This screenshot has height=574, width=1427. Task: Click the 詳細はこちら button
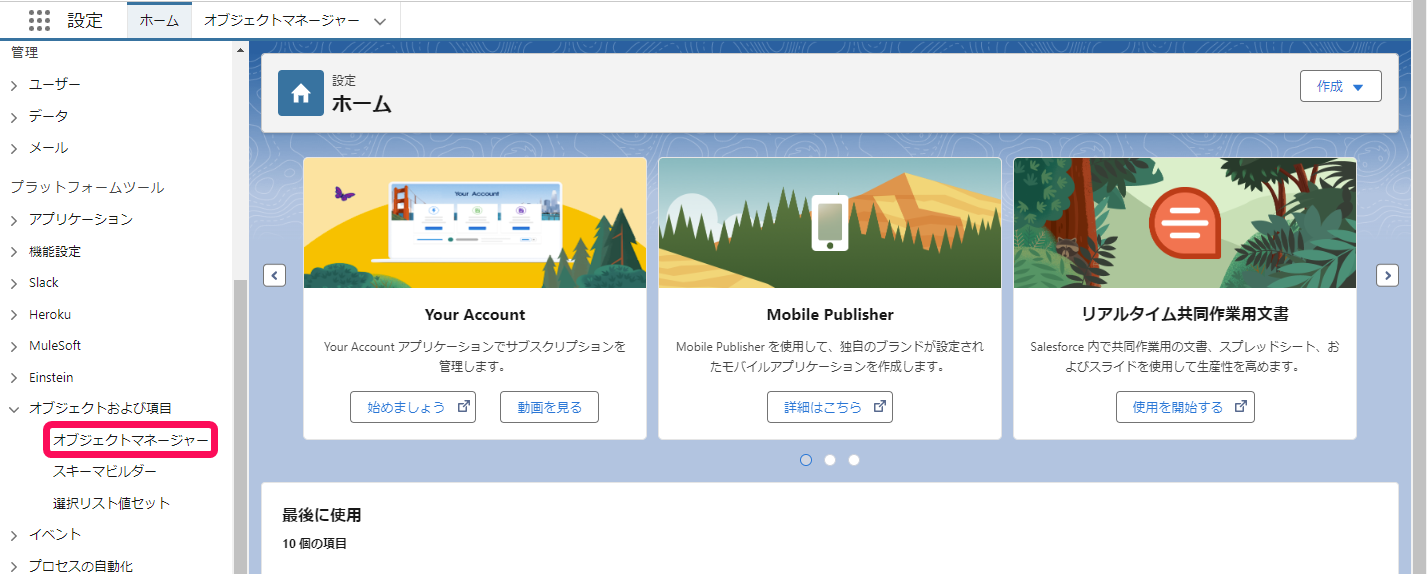click(x=830, y=407)
